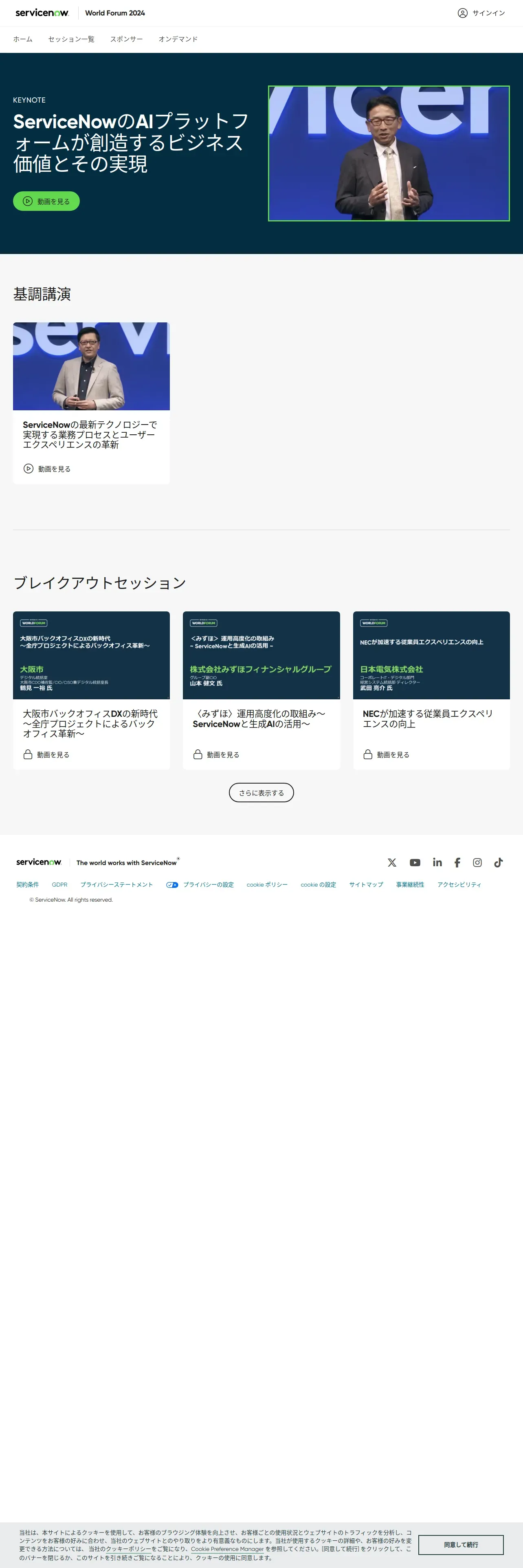Open サイトマップ footer link
The width and height of the screenshot is (523, 1568).
tap(367, 885)
